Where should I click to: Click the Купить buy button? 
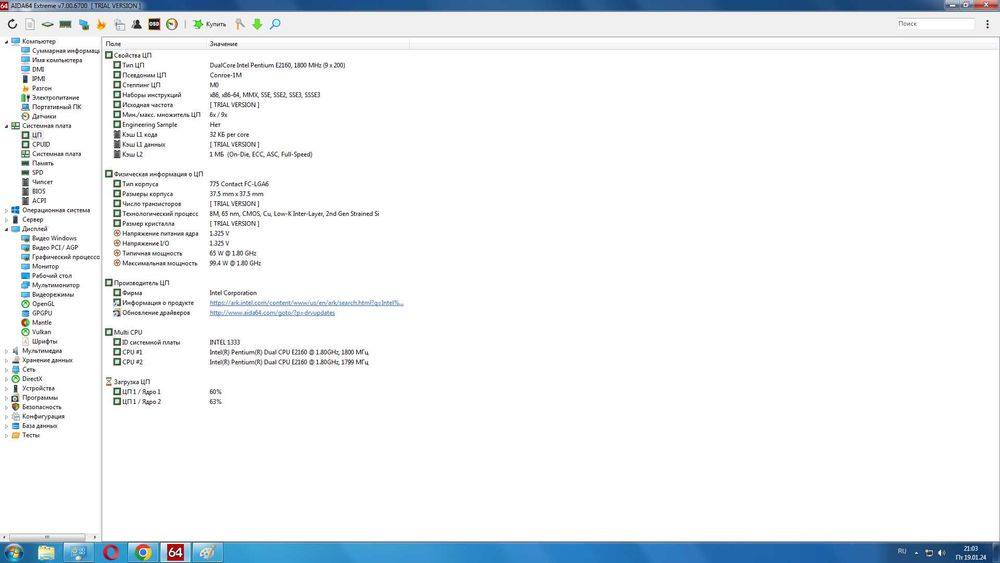(x=210, y=24)
